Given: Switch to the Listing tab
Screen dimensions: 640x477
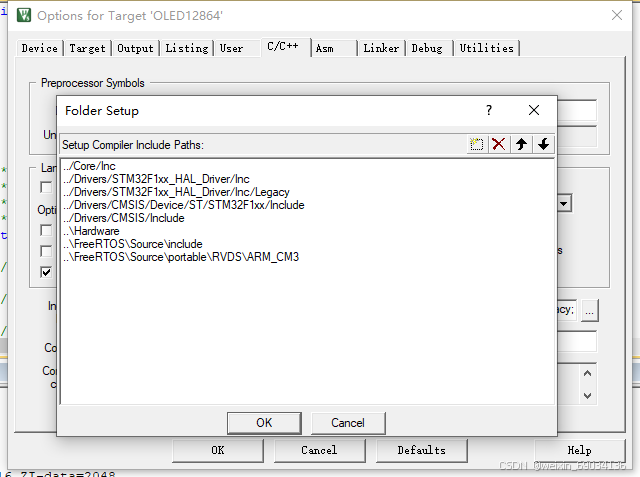Looking at the screenshot, I should [187, 48].
